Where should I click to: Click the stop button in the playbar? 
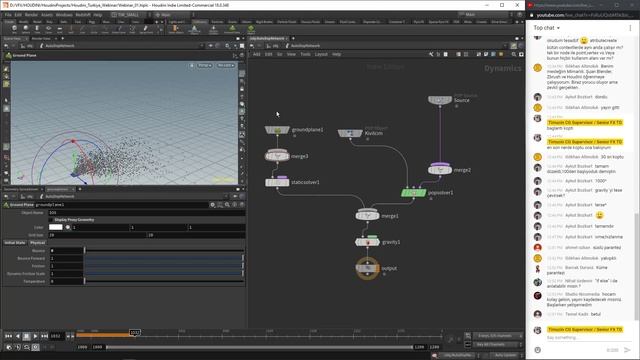point(27,336)
